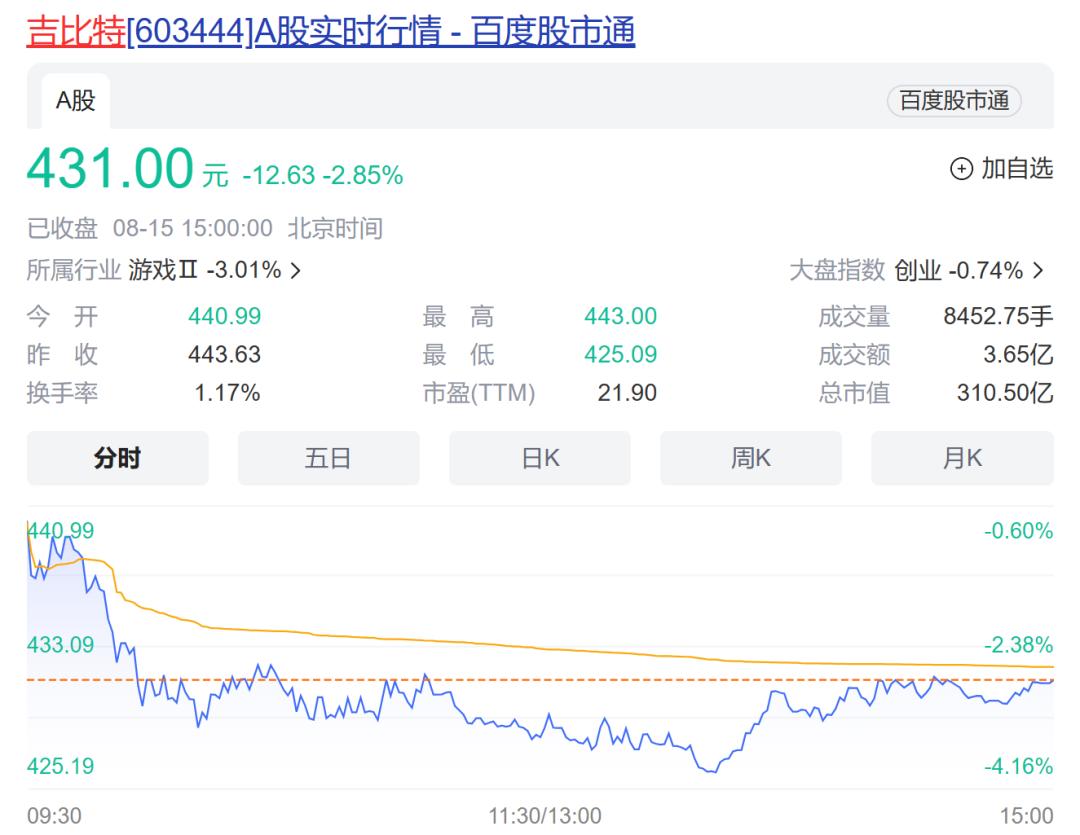The width and height of the screenshot is (1080, 835).
Task: Open the 吉比特 A股实时行情 title link
Action: [330, 32]
